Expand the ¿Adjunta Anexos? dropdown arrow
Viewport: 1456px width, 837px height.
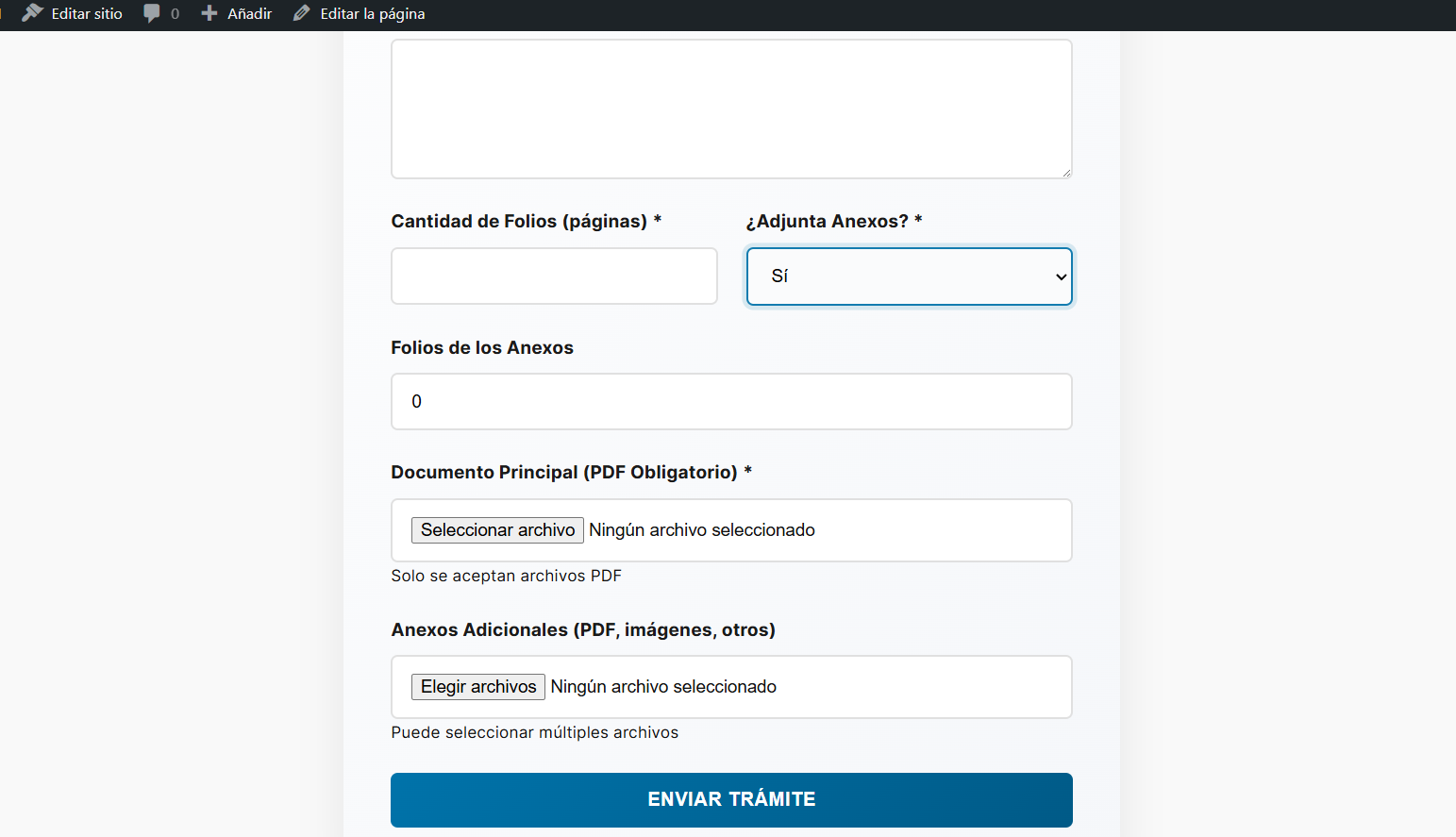coord(1061,276)
